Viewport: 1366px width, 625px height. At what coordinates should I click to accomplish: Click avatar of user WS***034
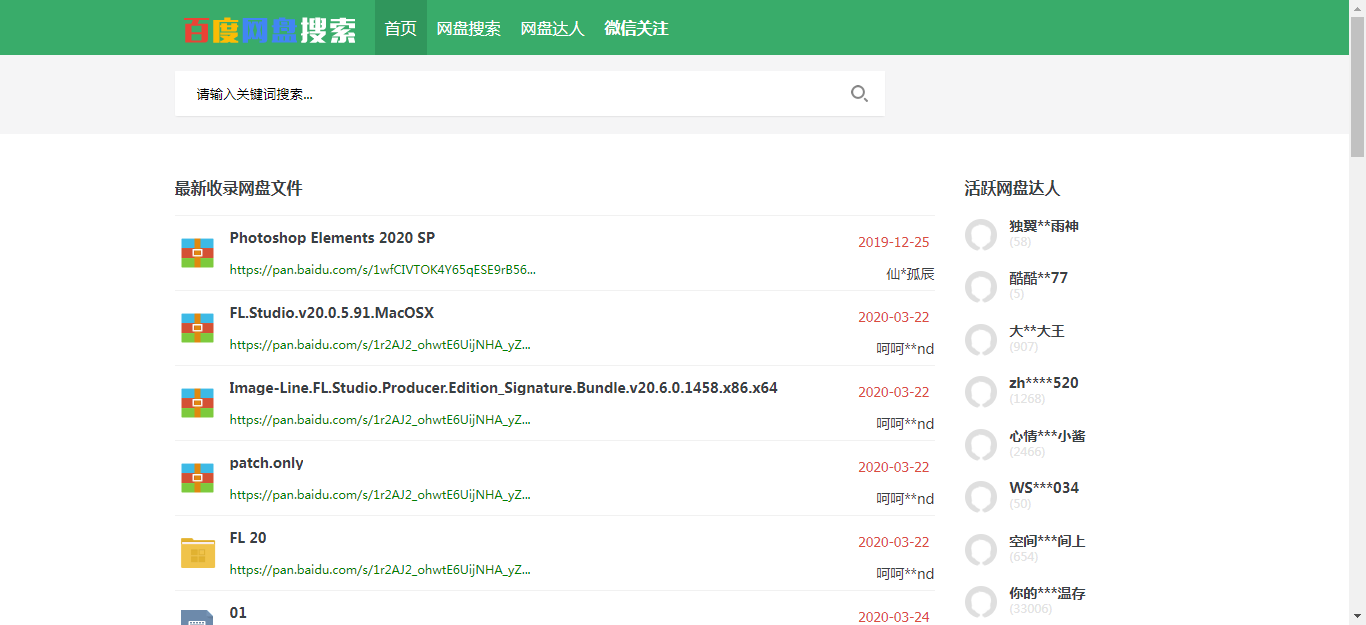point(981,497)
